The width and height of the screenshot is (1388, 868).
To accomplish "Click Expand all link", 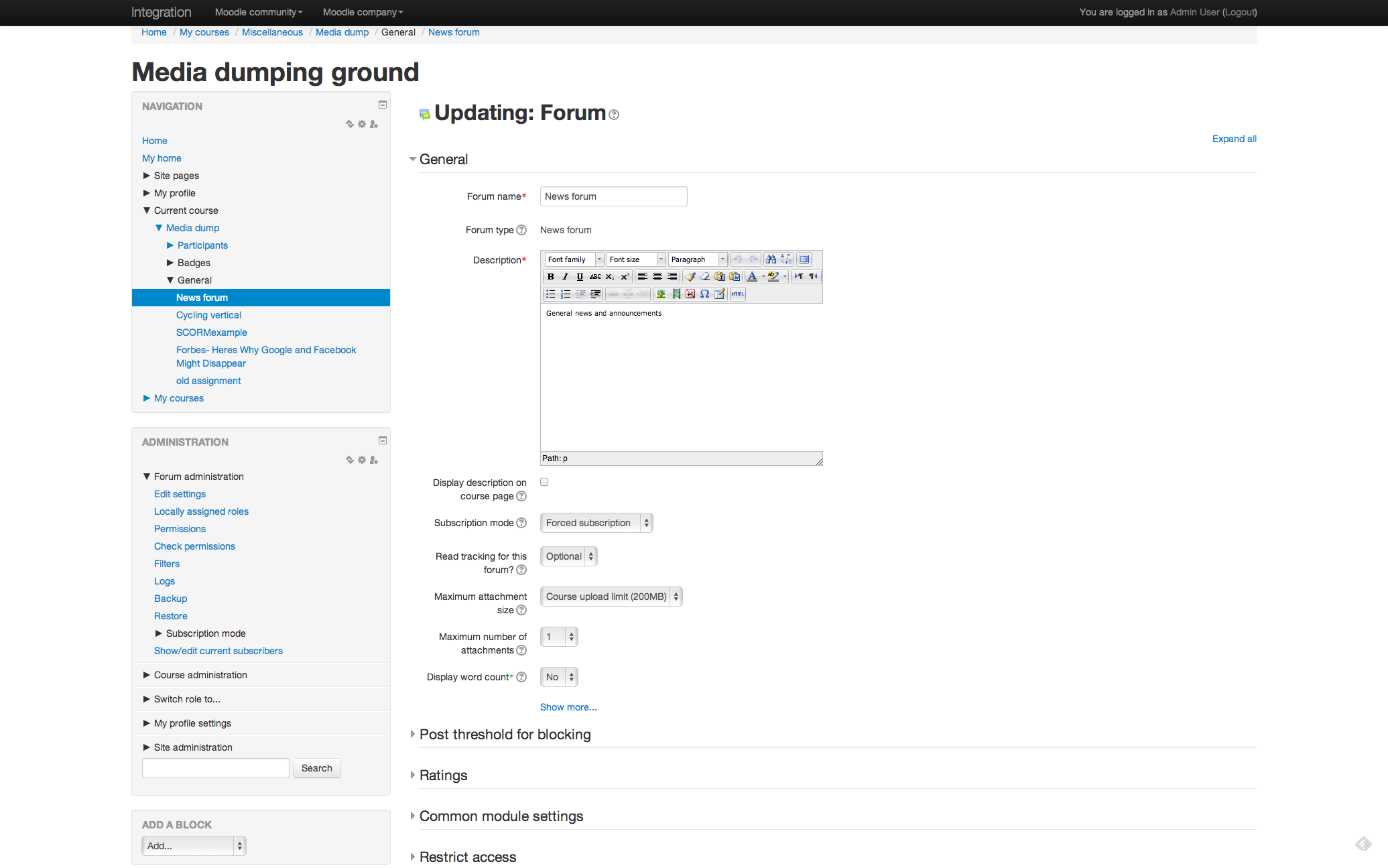I will [x=1234, y=139].
